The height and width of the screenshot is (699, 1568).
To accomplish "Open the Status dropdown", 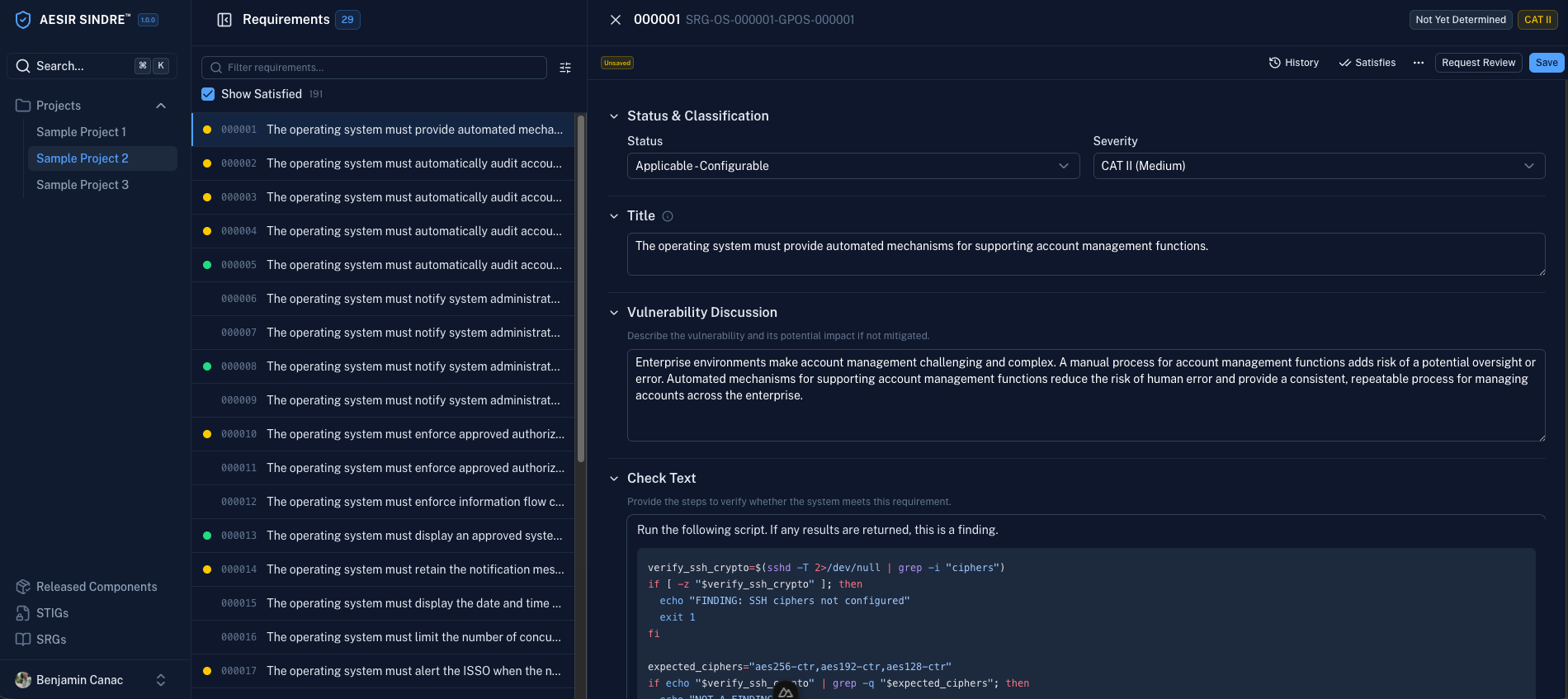I will (853, 166).
